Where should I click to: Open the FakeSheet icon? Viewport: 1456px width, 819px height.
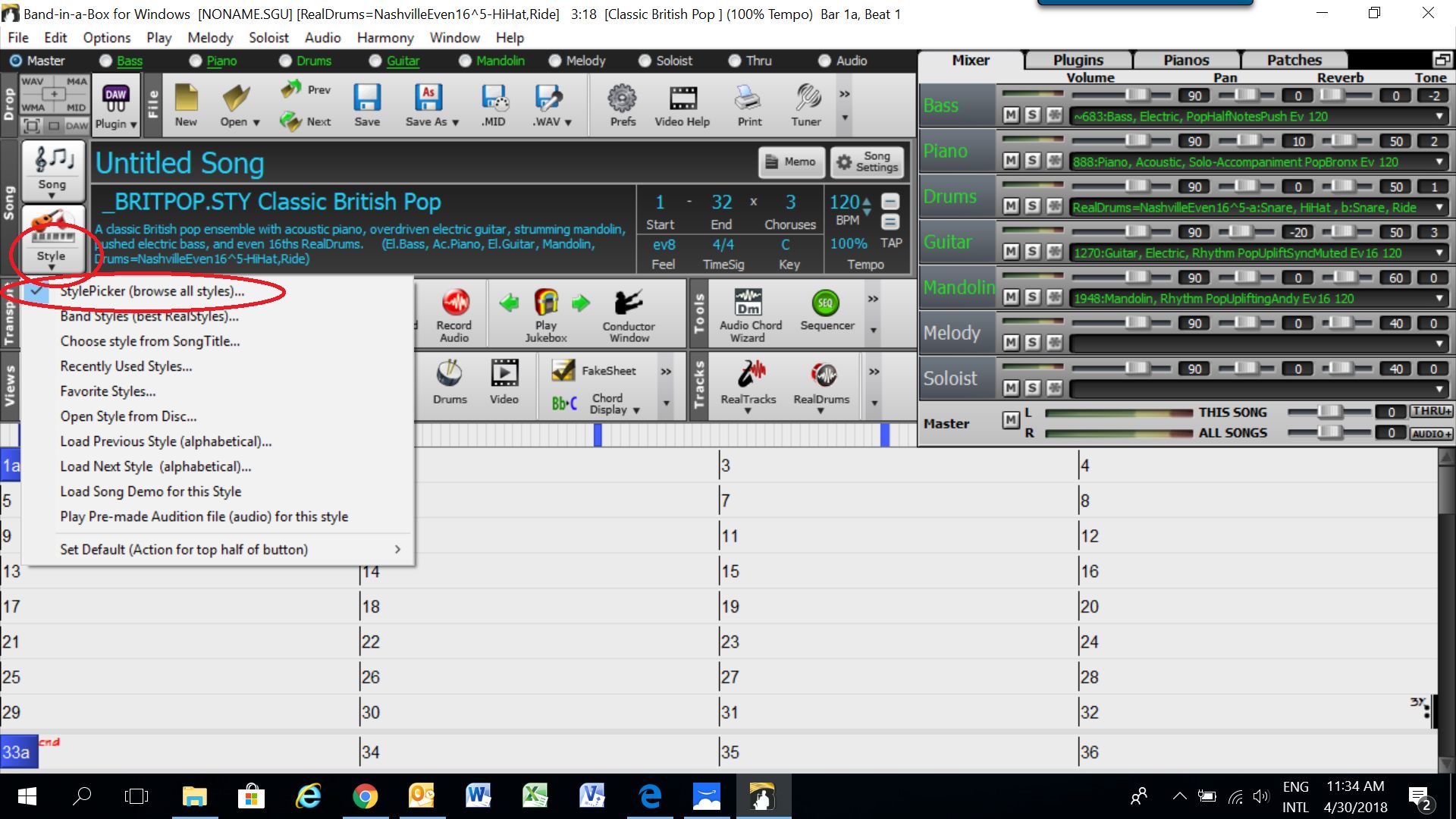point(595,370)
